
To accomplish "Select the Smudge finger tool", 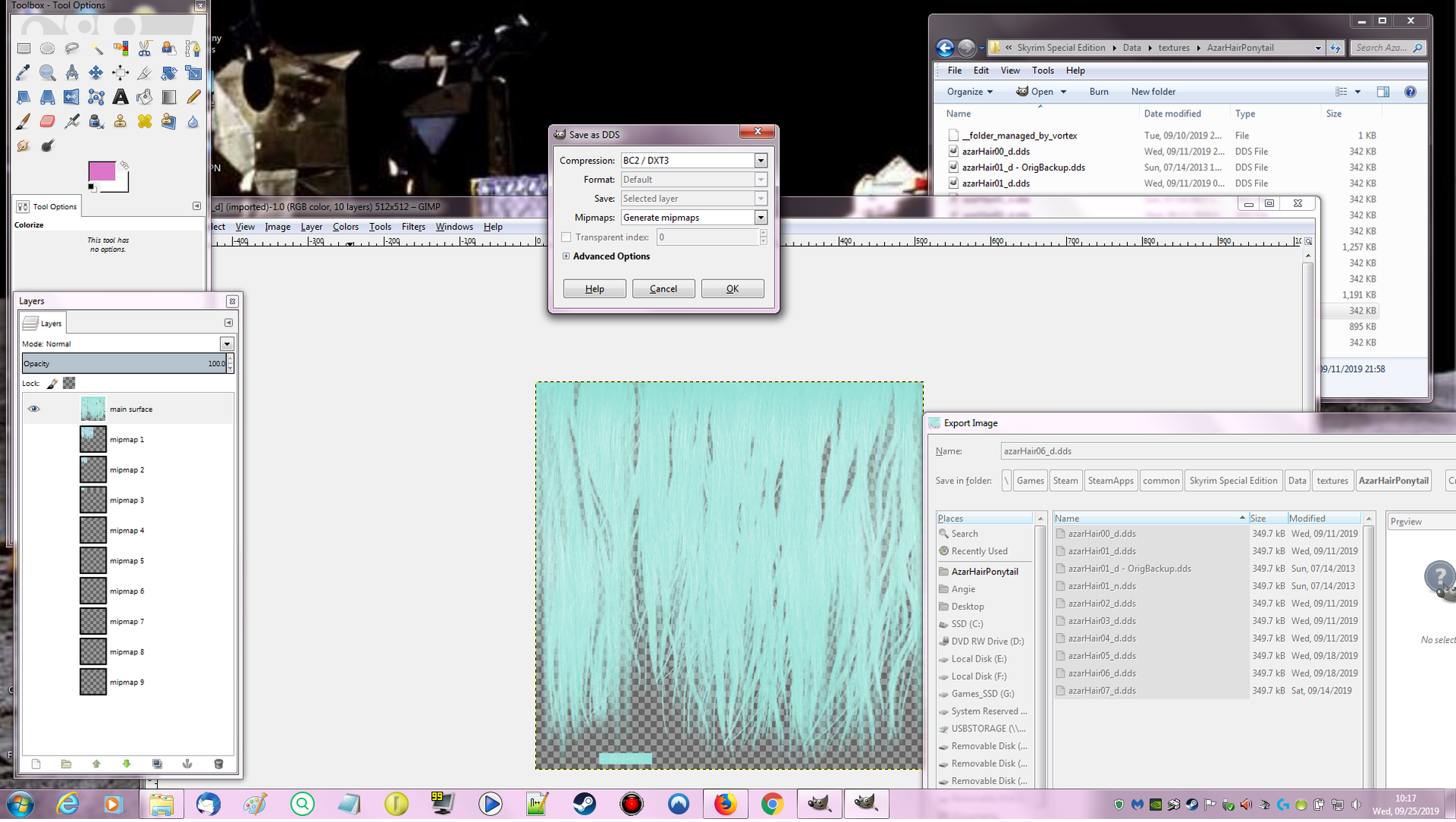I will pyautogui.click(x=24, y=145).
